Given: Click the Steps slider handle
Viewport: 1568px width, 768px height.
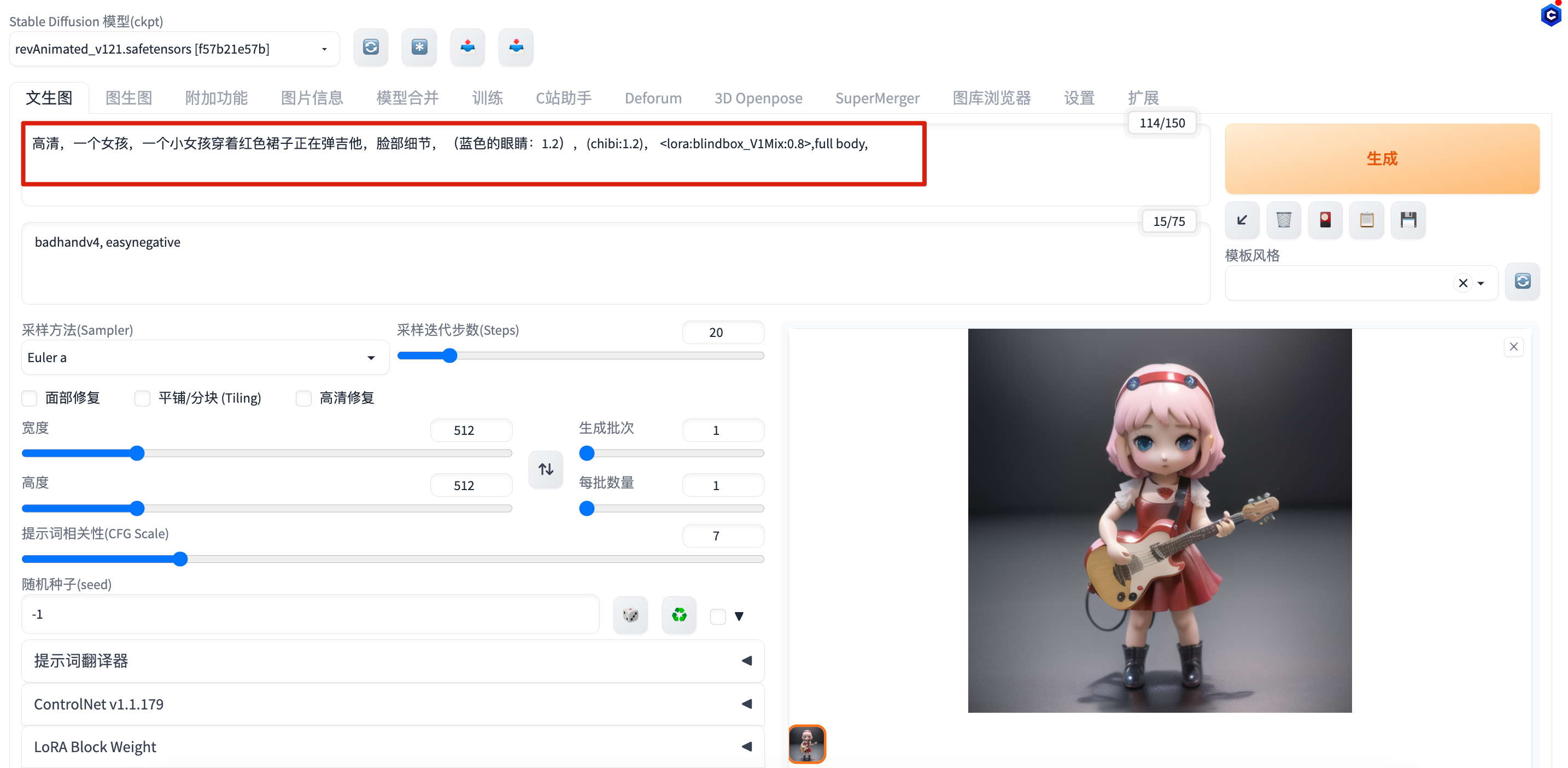Looking at the screenshot, I should point(450,356).
